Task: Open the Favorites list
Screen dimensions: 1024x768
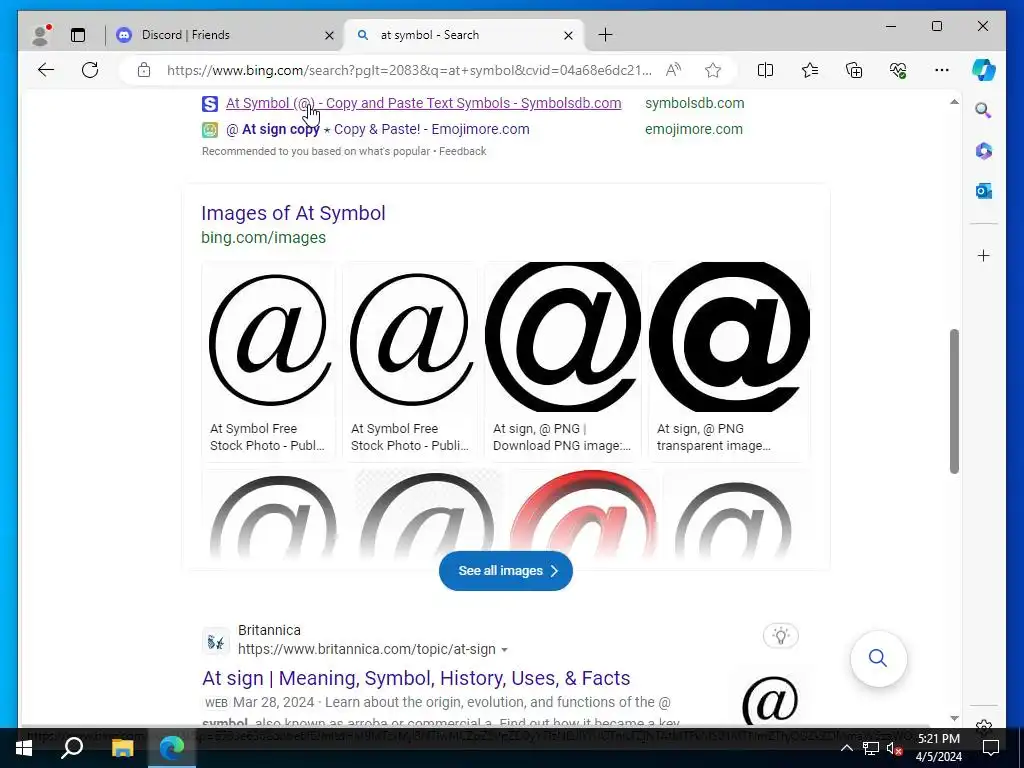Action: [810, 70]
